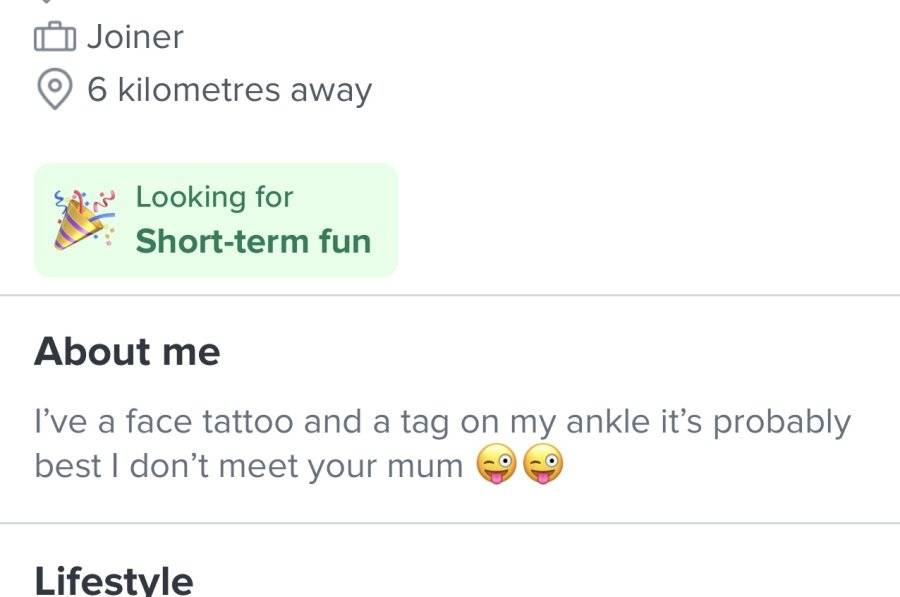The height and width of the screenshot is (597, 900).
Task: Select the About me heading
Action: coord(127,351)
